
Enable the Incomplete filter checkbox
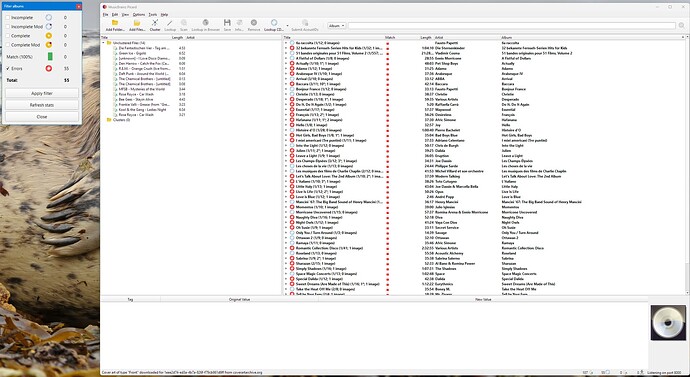coord(7,18)
